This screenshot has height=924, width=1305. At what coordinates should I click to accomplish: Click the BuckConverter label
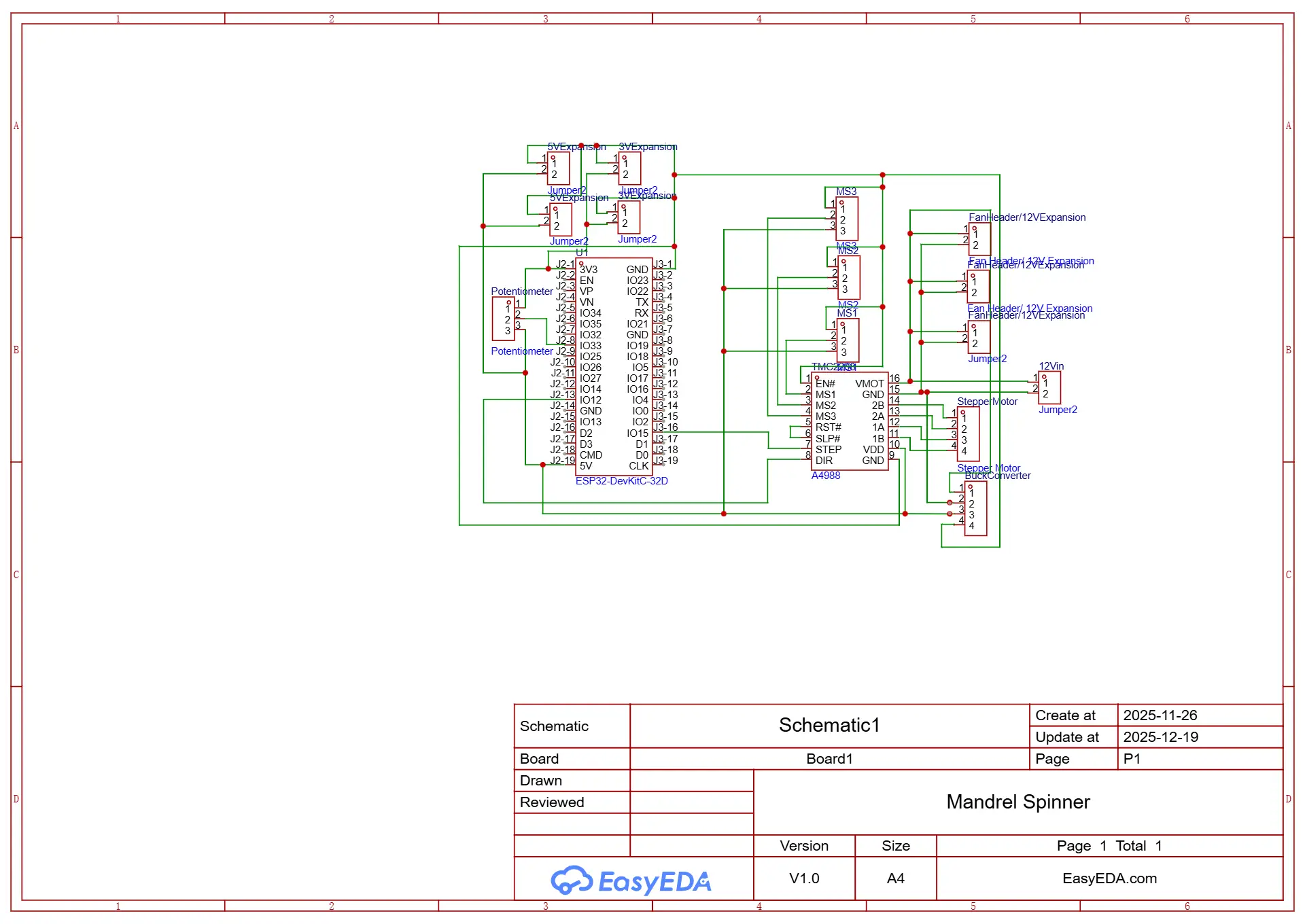coord(998,476)
